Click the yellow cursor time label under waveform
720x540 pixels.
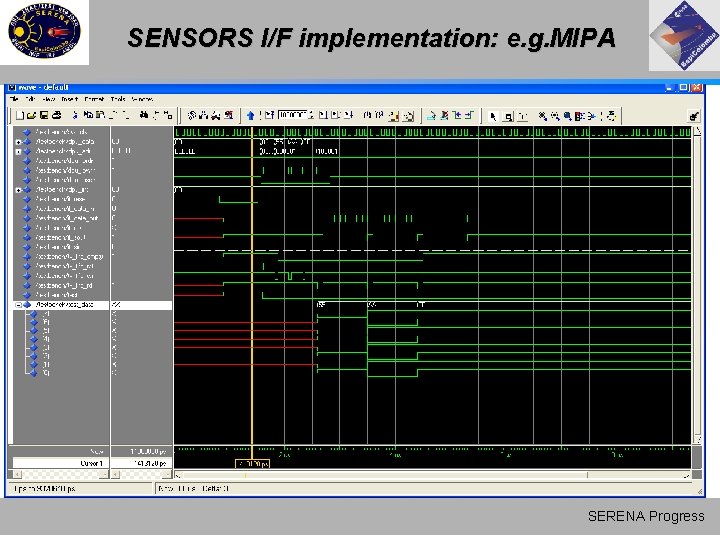(x=253, y=464)
